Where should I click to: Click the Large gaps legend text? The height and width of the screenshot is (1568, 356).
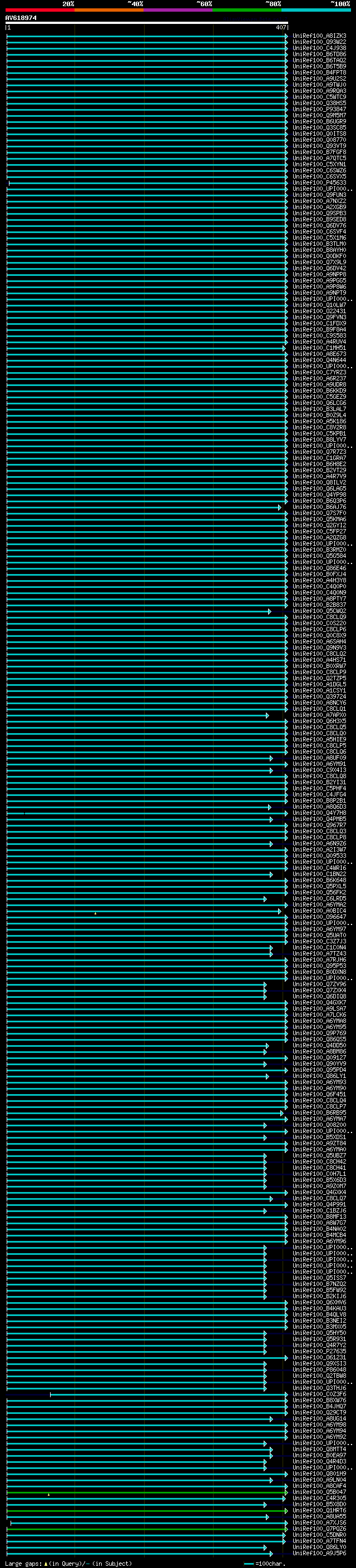[68, 1563]
